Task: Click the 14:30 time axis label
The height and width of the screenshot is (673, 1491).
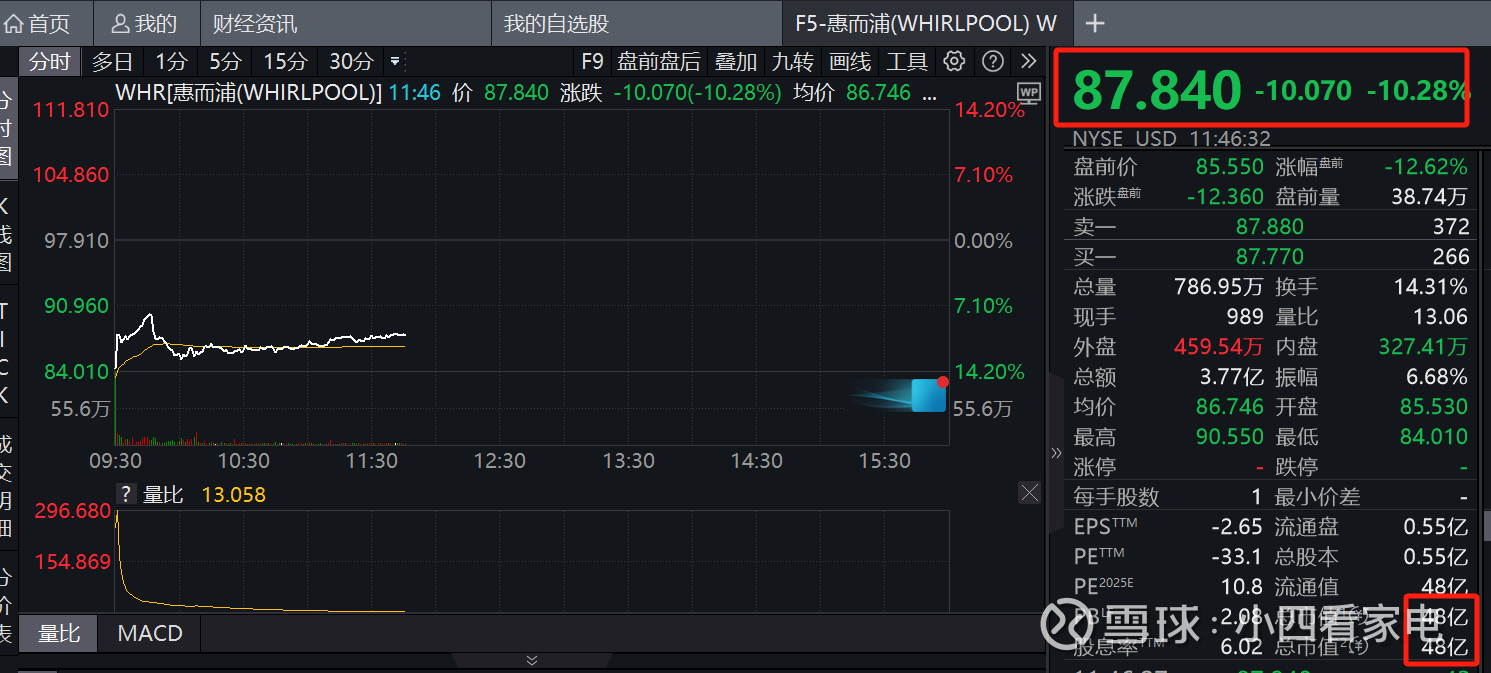Action: [757, 461]
